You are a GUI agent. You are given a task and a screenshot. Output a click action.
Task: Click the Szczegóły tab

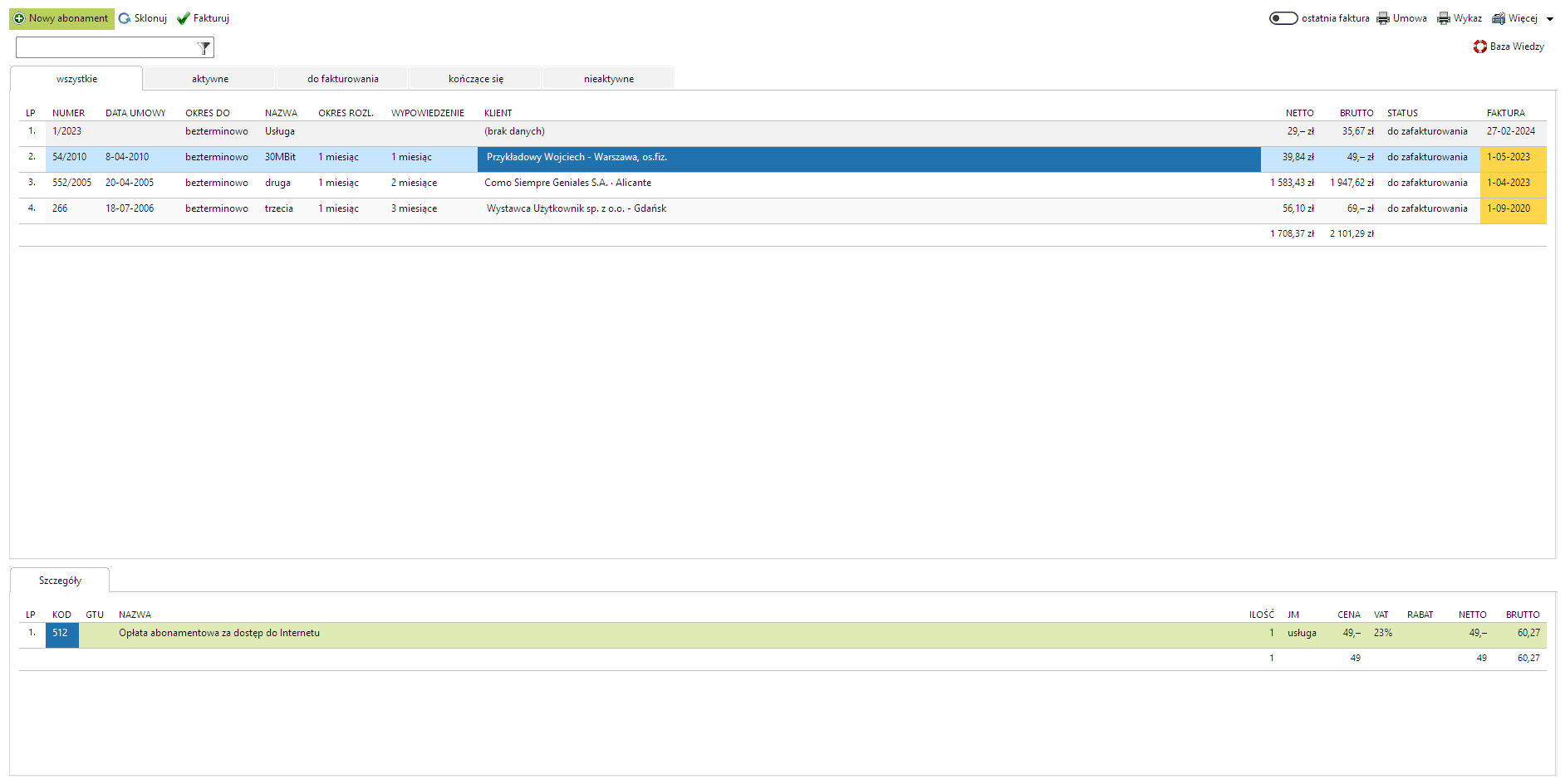click(x=60, y=581)
